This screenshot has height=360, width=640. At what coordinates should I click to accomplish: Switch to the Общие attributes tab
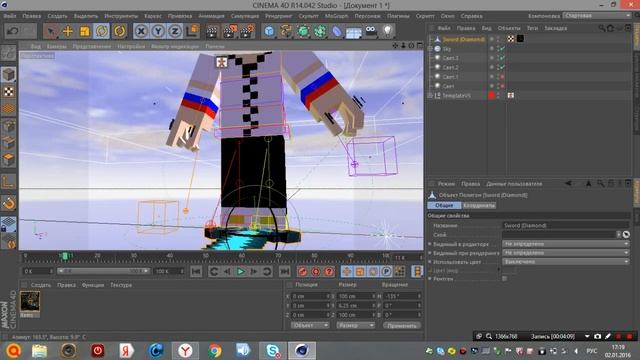444,205
